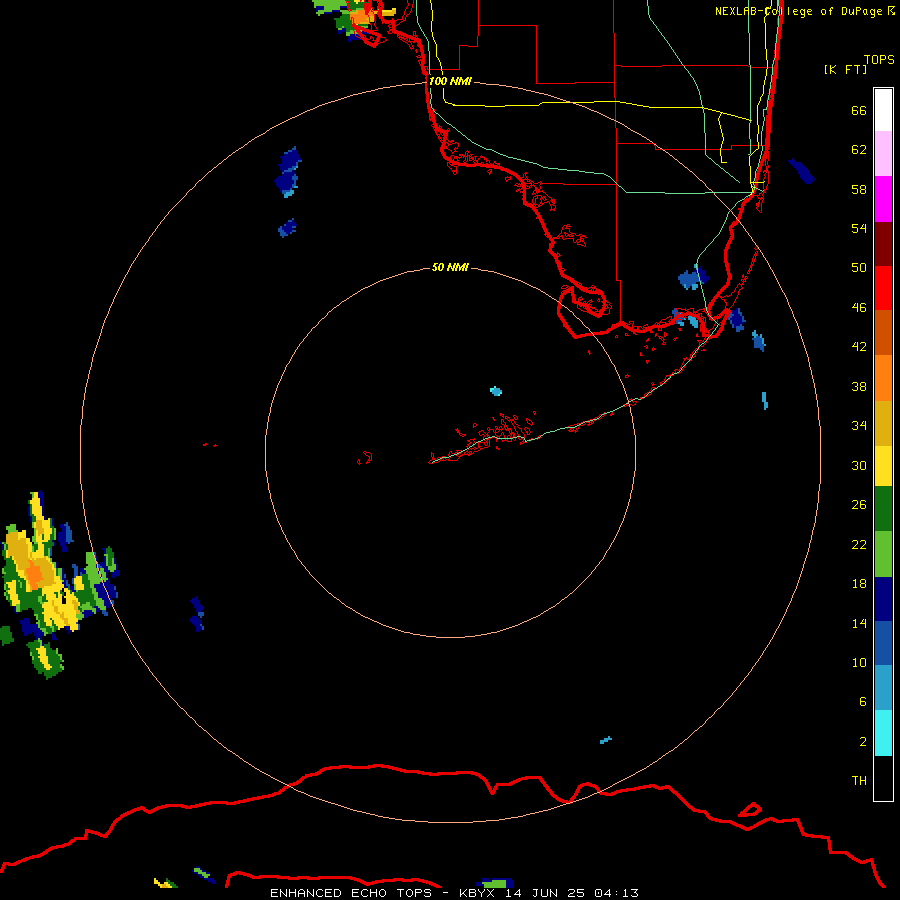Click the '14' scale label
This screenshot has height=900, width=900.
click(859, 623)
